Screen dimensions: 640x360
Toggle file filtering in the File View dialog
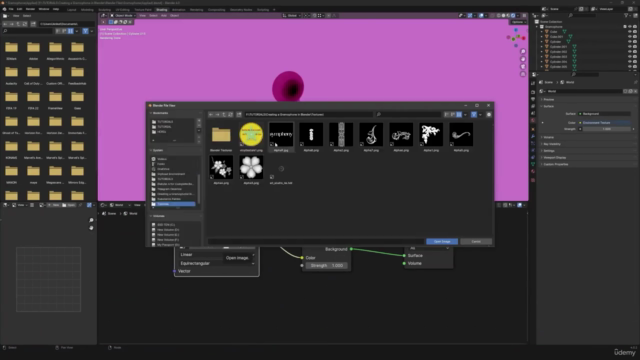474,115
